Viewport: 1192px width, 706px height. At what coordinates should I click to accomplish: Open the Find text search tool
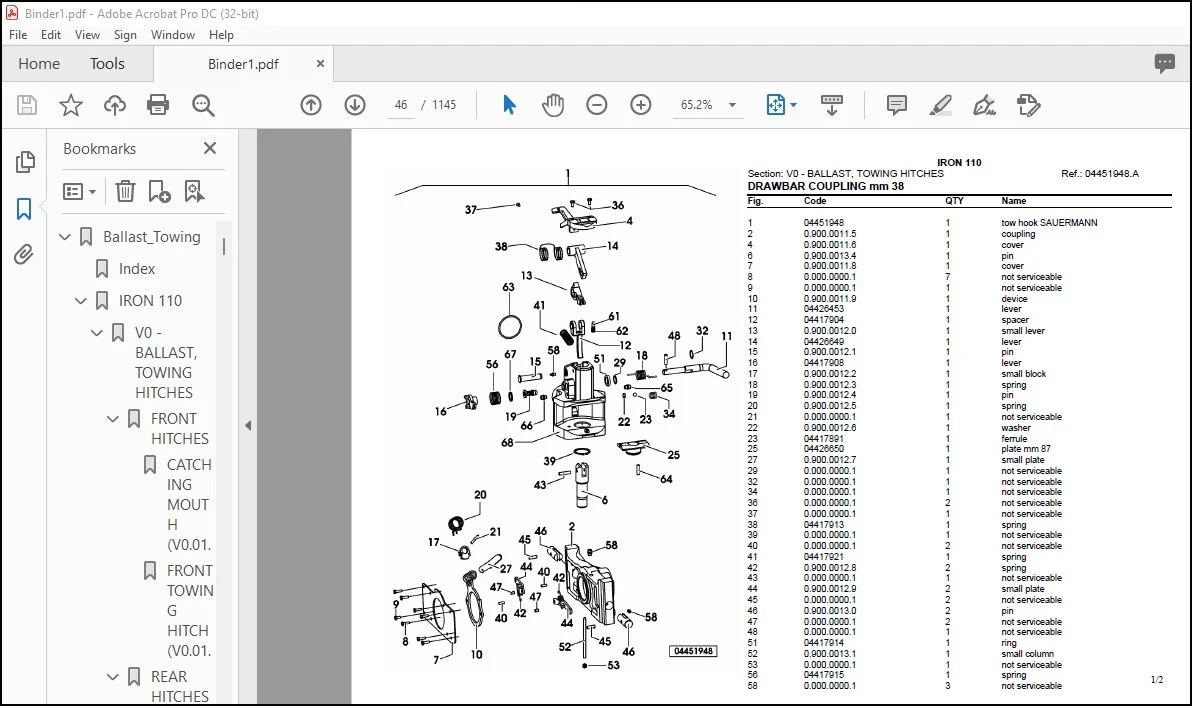point(203,105)
